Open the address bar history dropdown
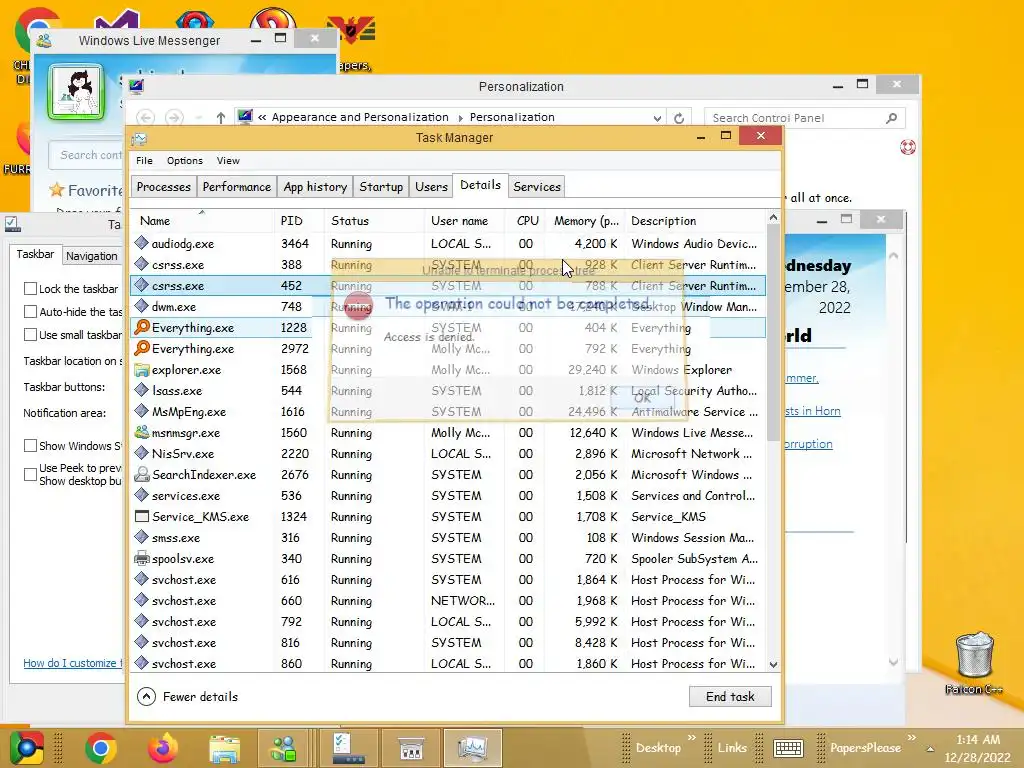Screen dimensions: 1024x768 point(657,118)
